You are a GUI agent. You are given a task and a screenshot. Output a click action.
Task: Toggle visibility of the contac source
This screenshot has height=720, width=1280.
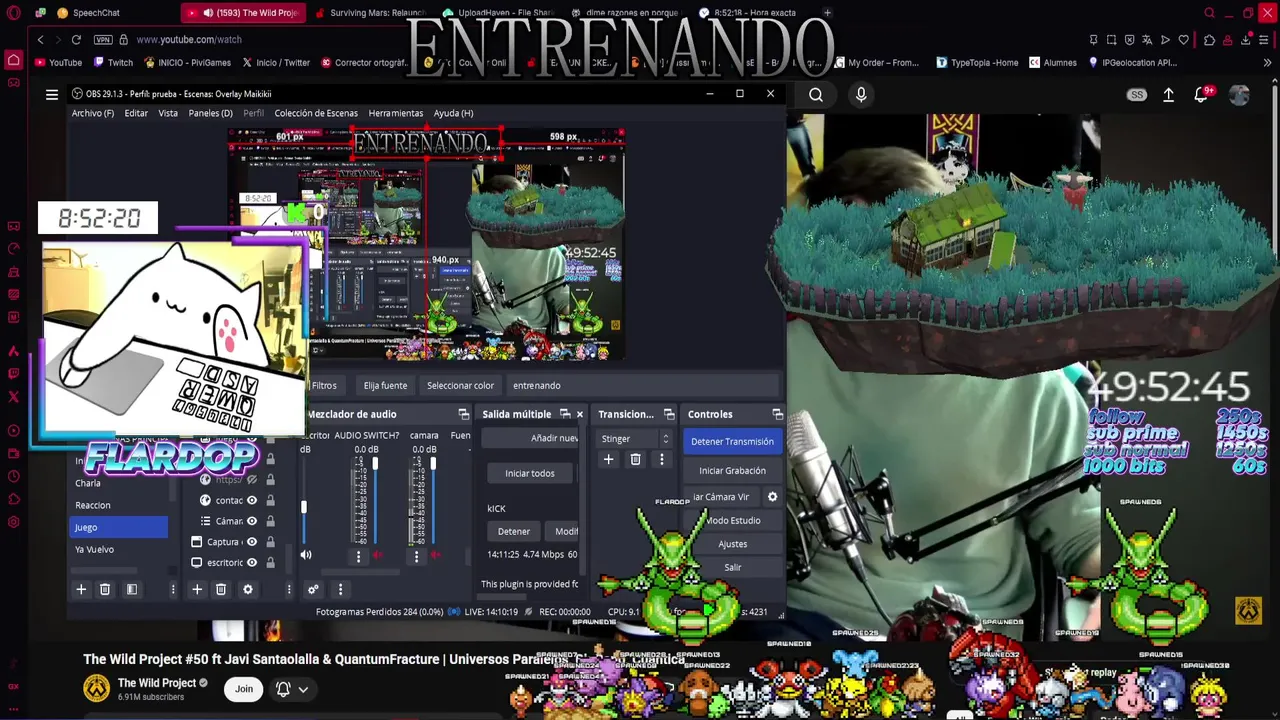pyautogui.click(x=252, y=500)
